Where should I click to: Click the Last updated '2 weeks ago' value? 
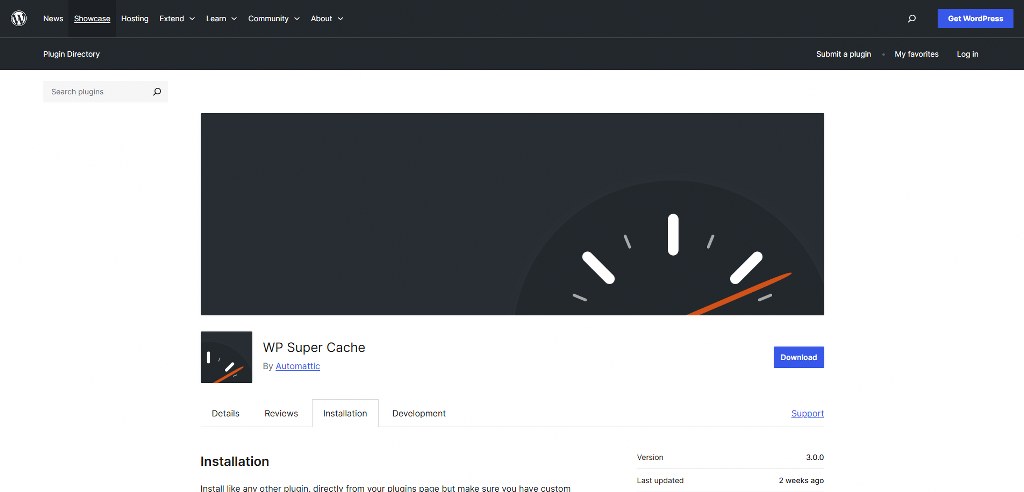(801, 480)
